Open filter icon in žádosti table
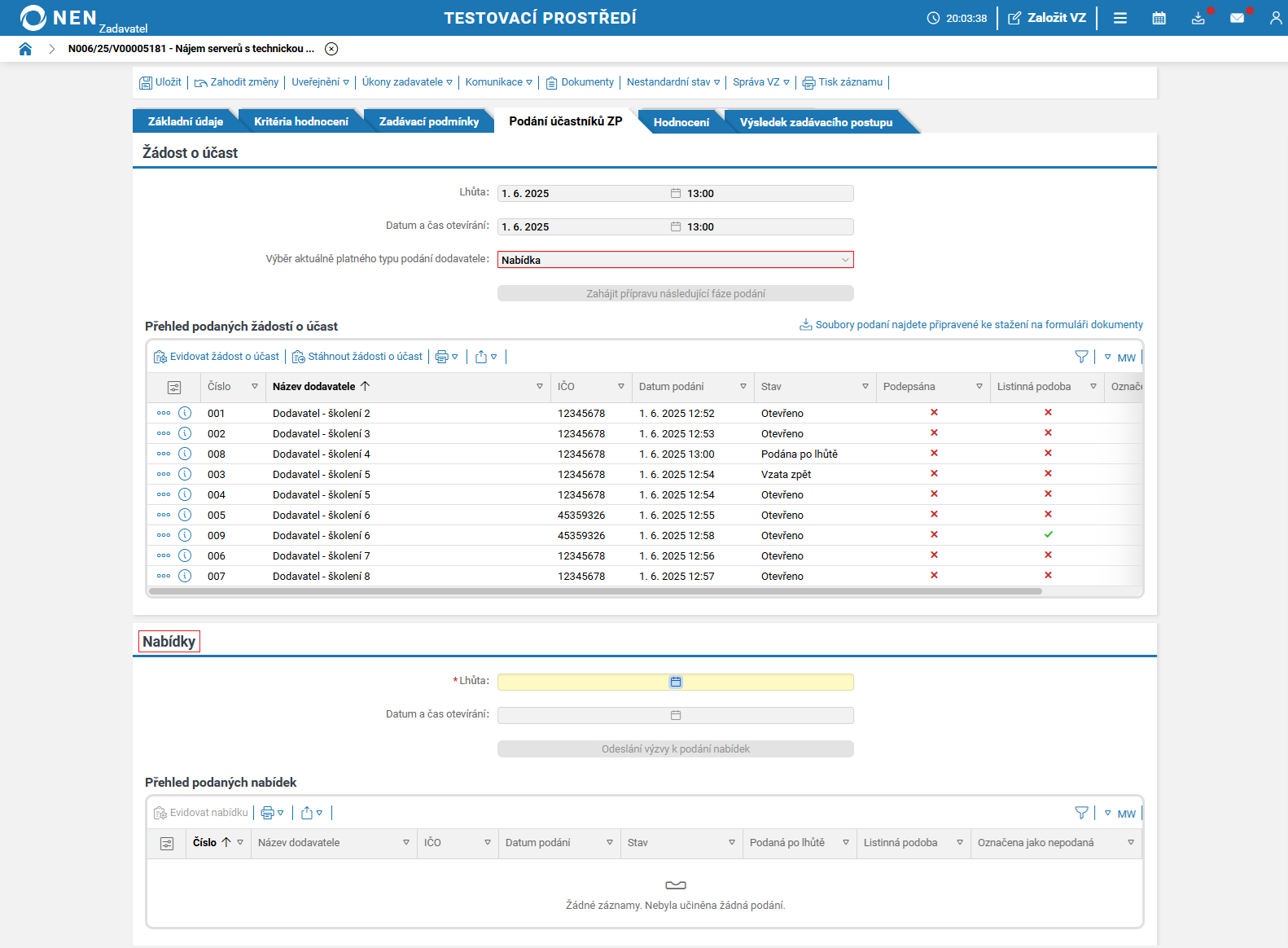The image size is (1288, 948). tap(1081, 357)
